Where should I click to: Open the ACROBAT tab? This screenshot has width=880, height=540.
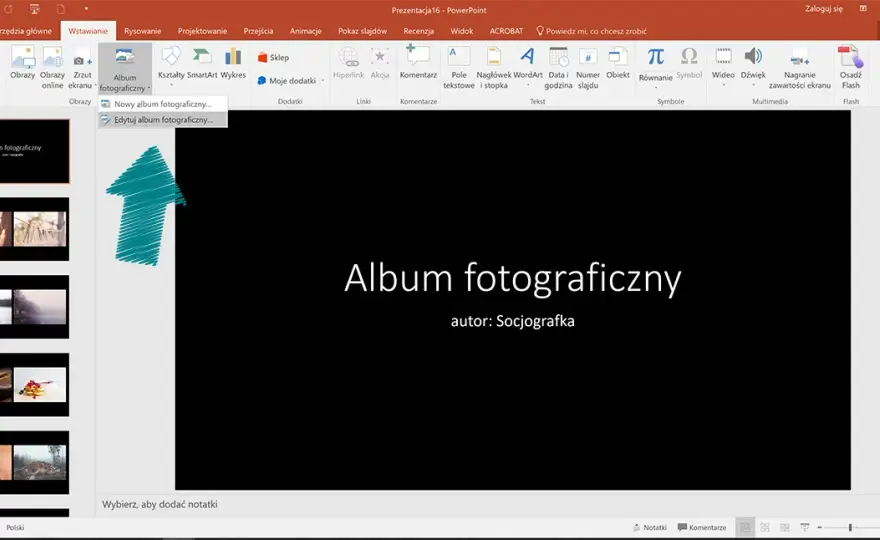506,31
